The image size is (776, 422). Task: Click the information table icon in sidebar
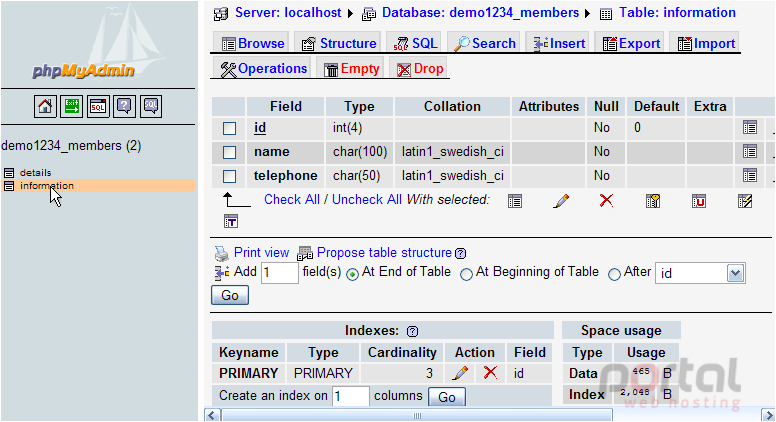[8, 186]
